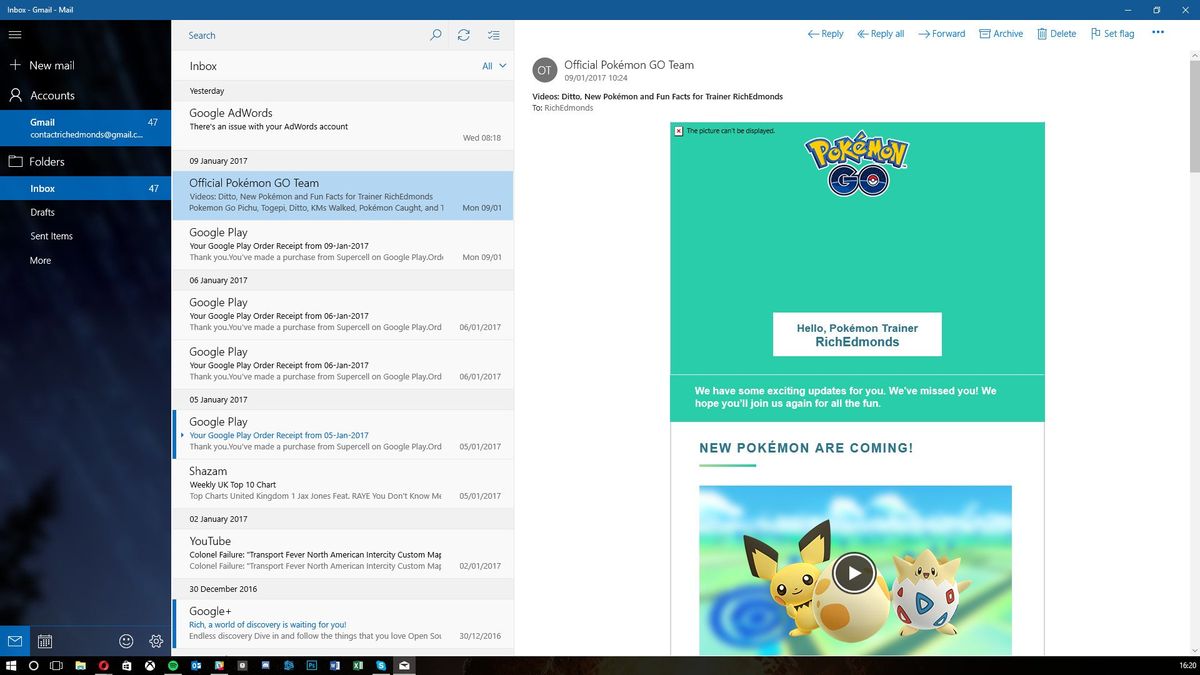Viewport: 1200px width, 675px height.
Task: Forward the open email
Action: [941, 33]
